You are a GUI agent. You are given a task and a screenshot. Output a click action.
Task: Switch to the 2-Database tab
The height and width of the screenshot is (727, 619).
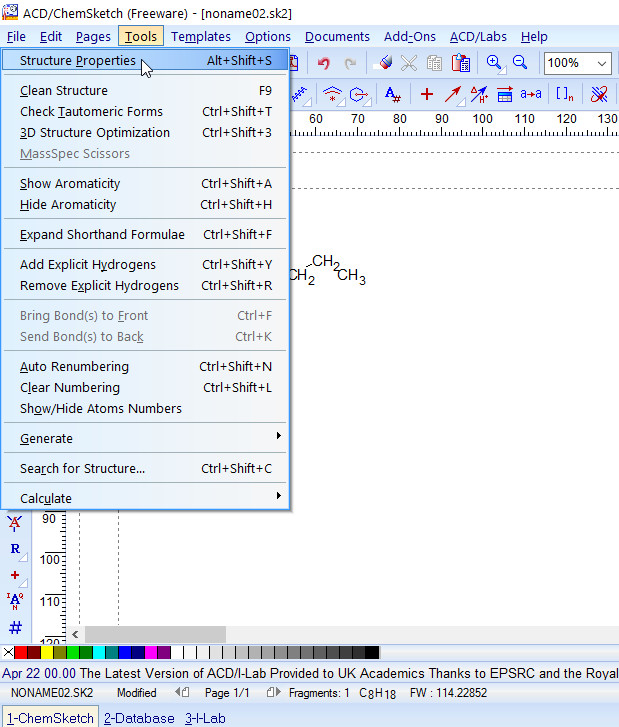tap(139, 718)
